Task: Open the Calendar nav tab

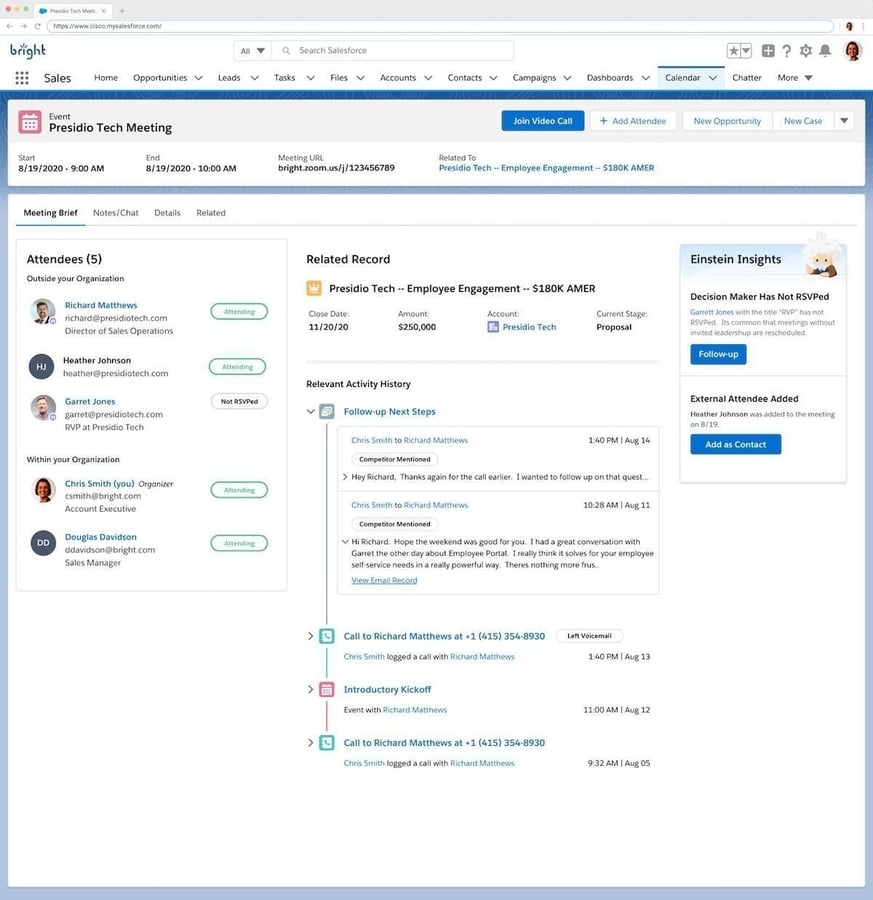Action: click(682, 77)
